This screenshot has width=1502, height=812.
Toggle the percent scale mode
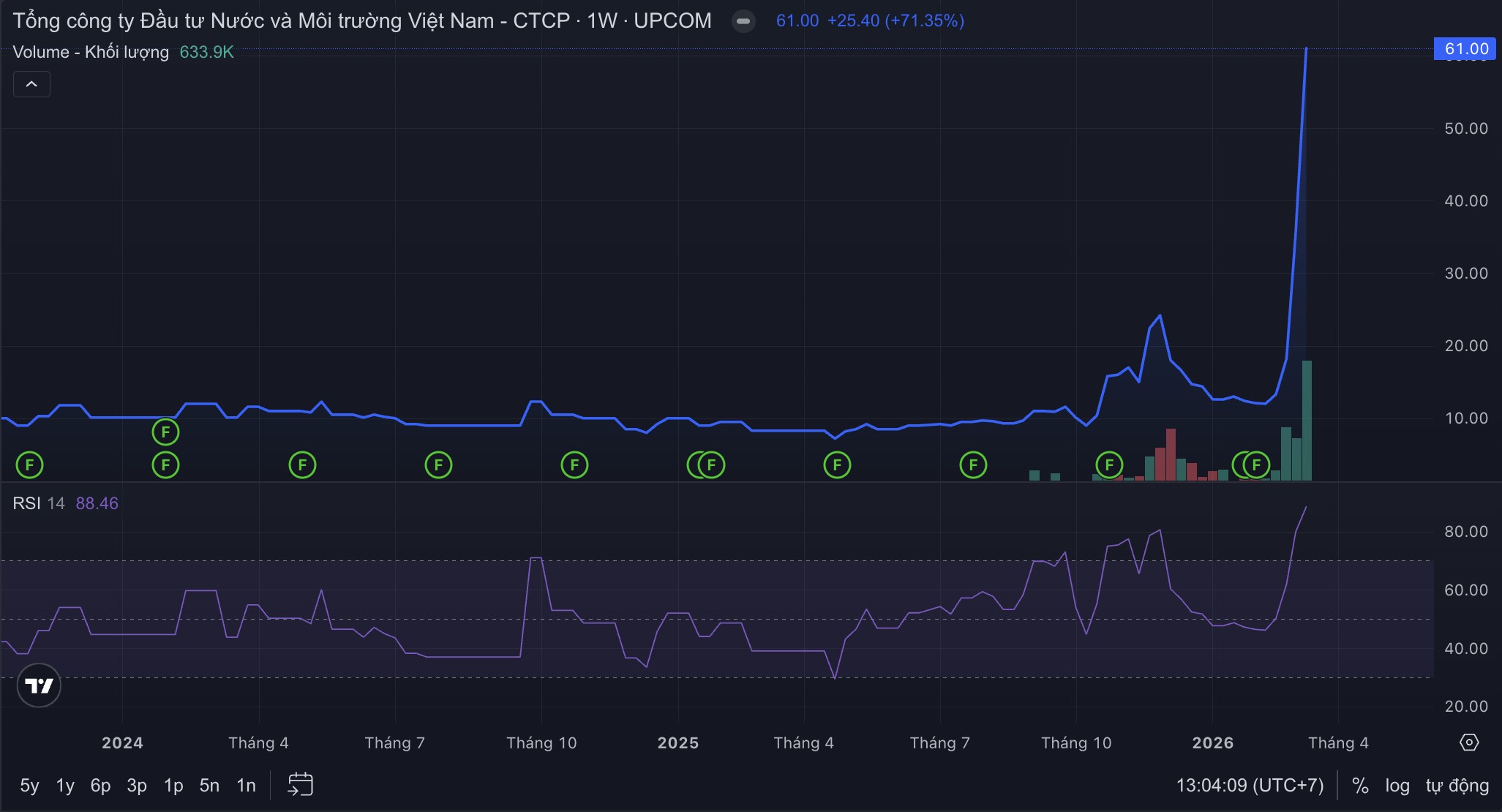pos(1360,786)
